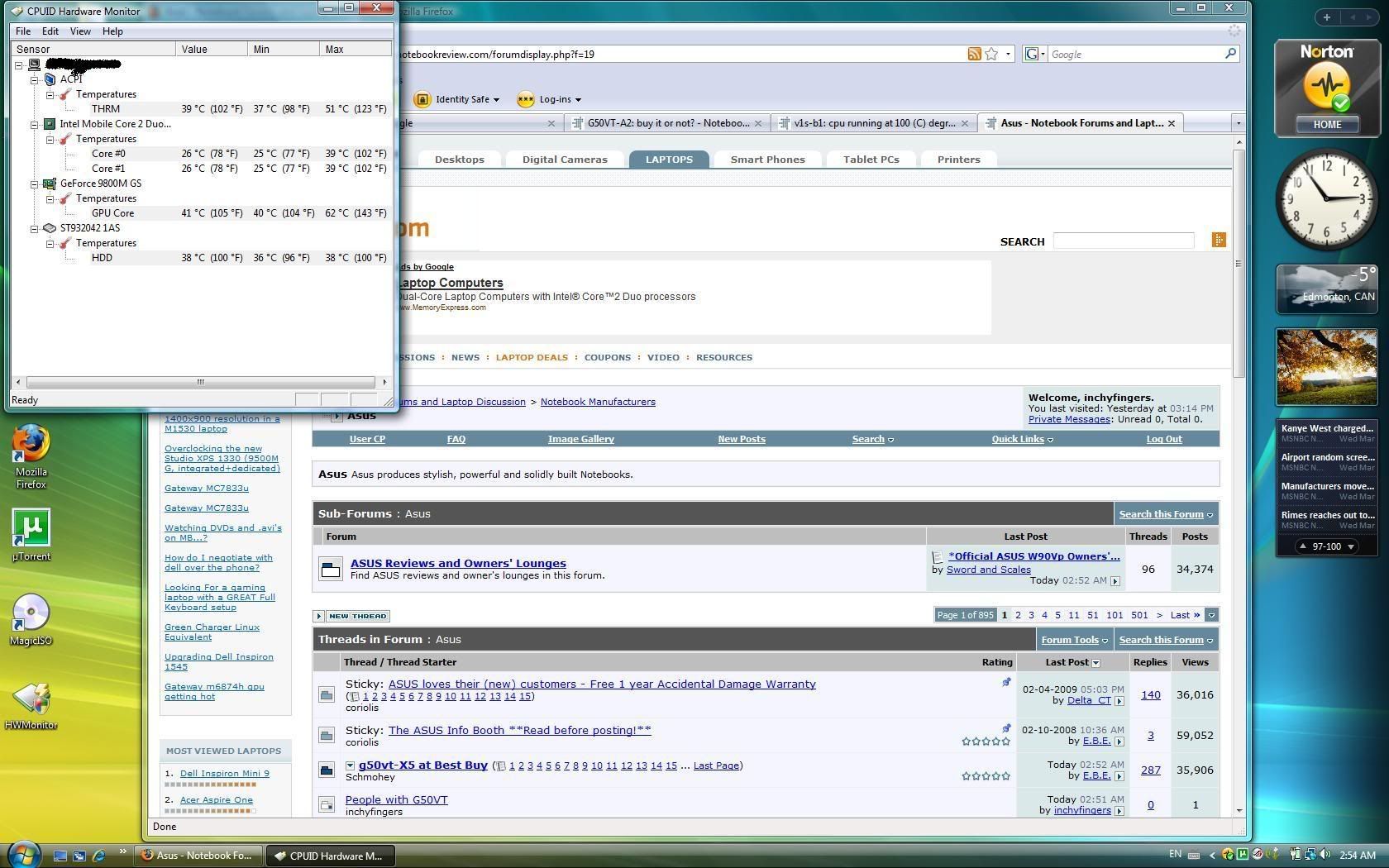Click the ST9320421AS hard drive icon

[49, 228]
